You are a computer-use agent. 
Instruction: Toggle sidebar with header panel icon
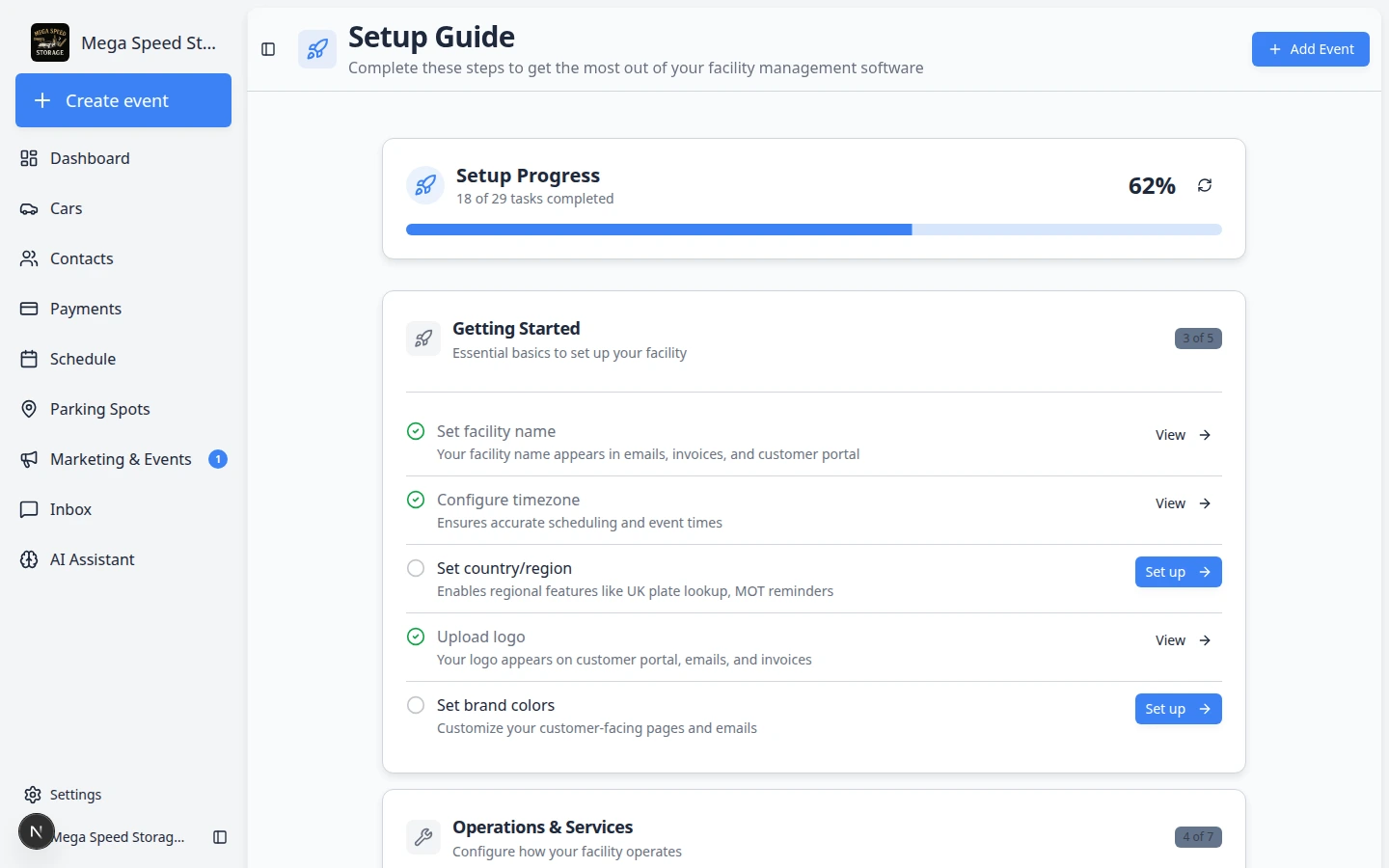pyautogui.click(x=268, y=49)
